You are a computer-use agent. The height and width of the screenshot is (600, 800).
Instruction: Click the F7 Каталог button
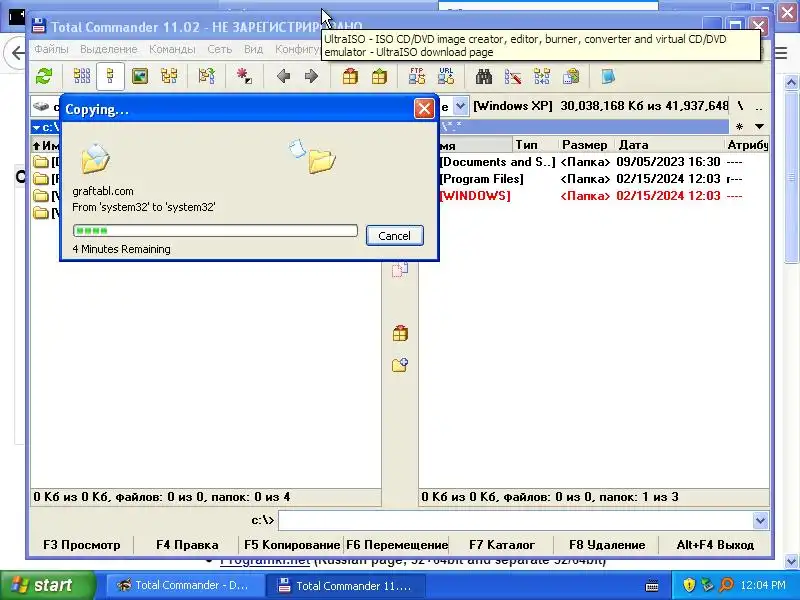(x=502, y=545)
